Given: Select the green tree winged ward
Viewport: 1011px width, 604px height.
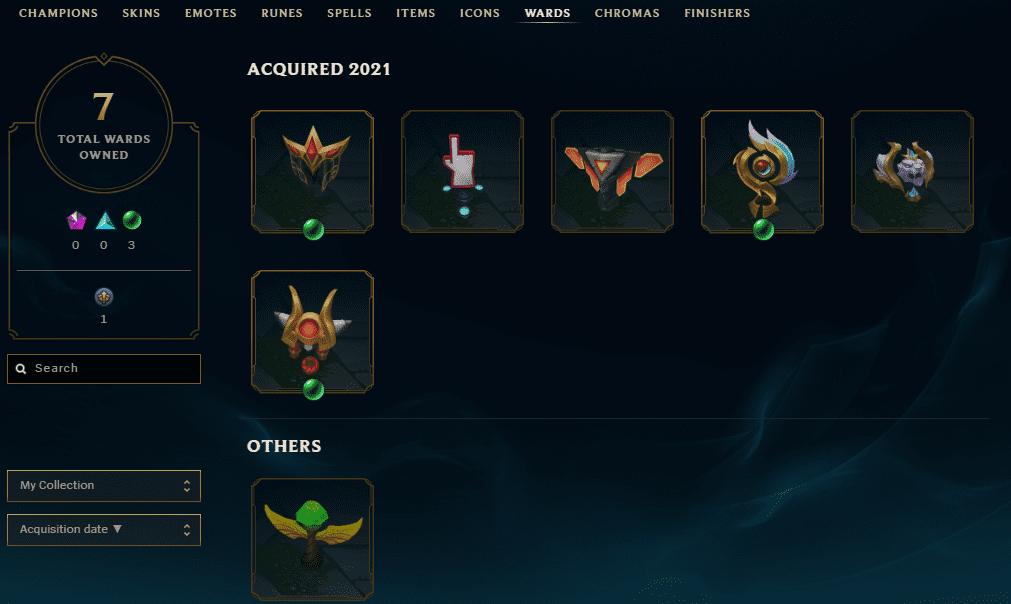Looking at the screenshot, I should pos(312,540).
